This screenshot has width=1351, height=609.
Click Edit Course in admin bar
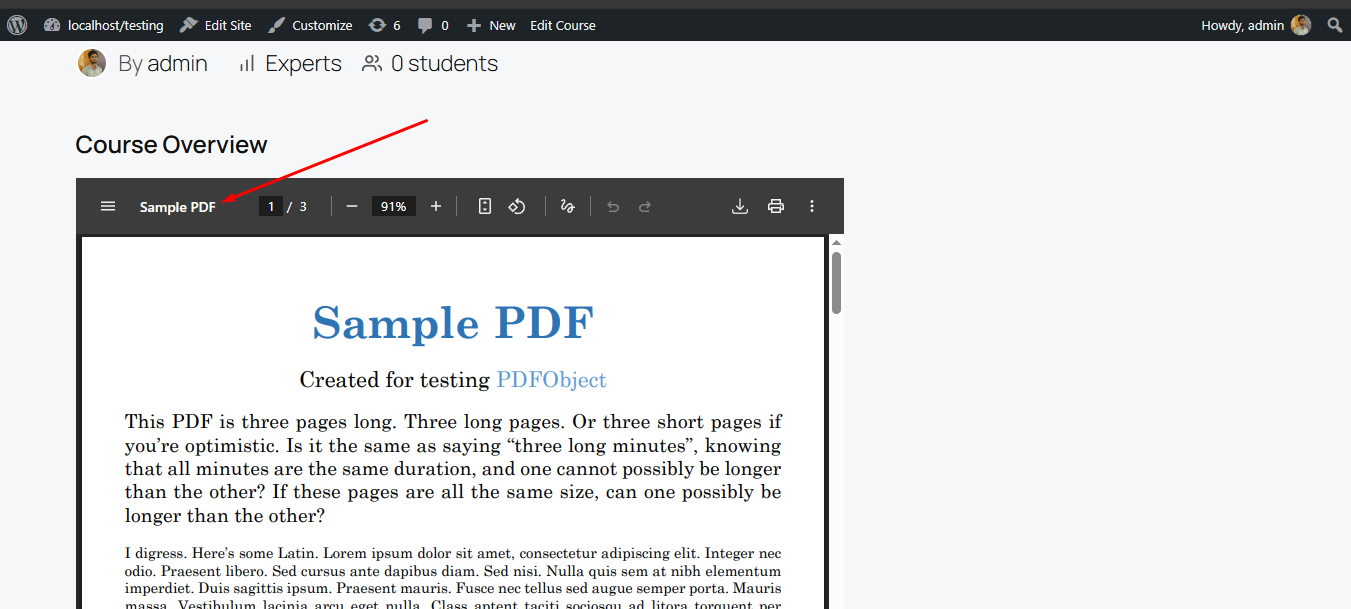pyautogui.click(x=563, y=25)
